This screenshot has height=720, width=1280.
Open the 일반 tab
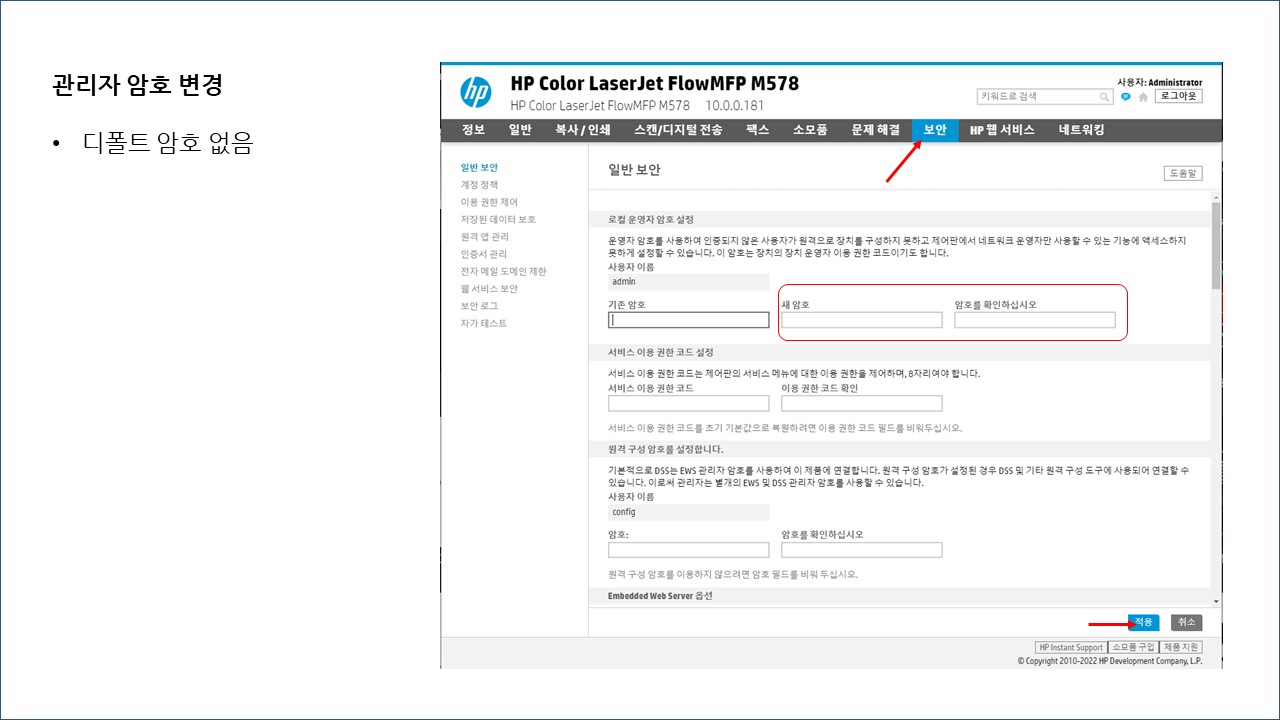(519, 130)
